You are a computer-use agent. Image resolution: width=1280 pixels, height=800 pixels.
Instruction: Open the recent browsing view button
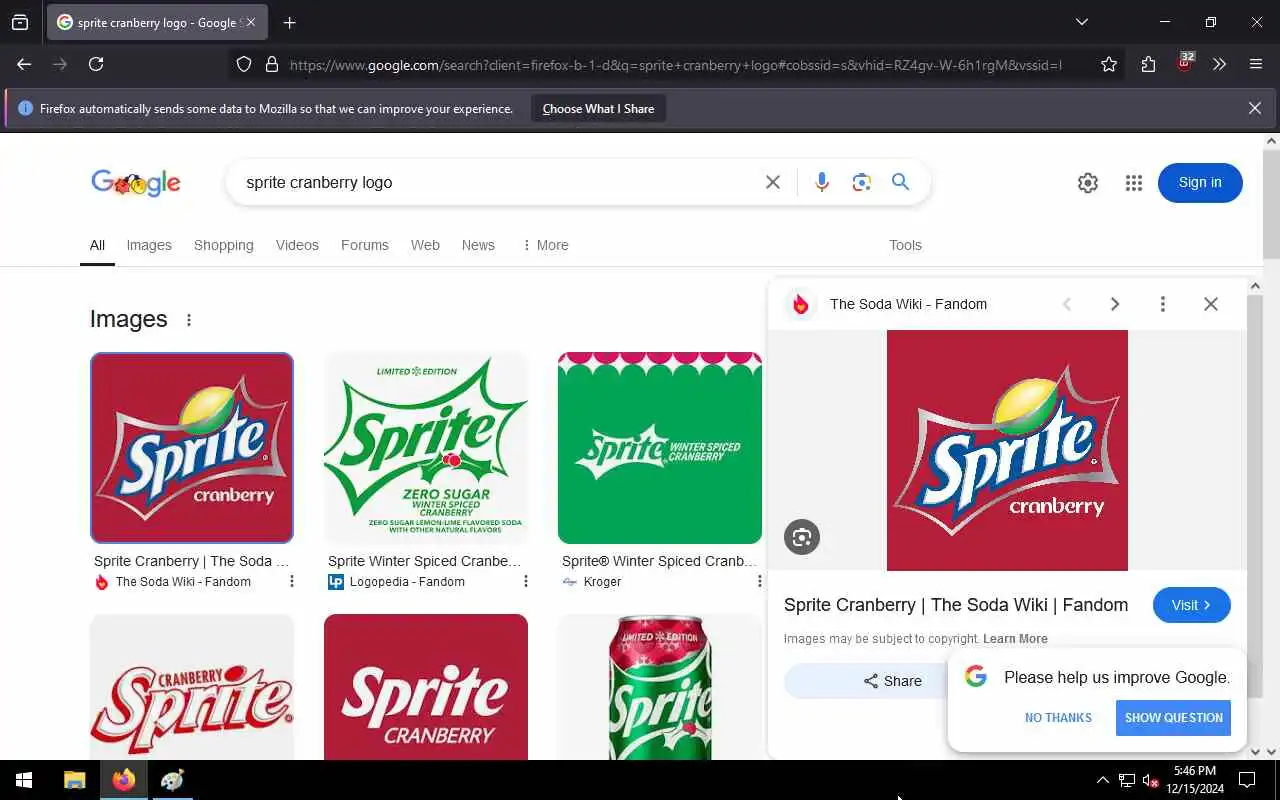click(x=20, y=22)
